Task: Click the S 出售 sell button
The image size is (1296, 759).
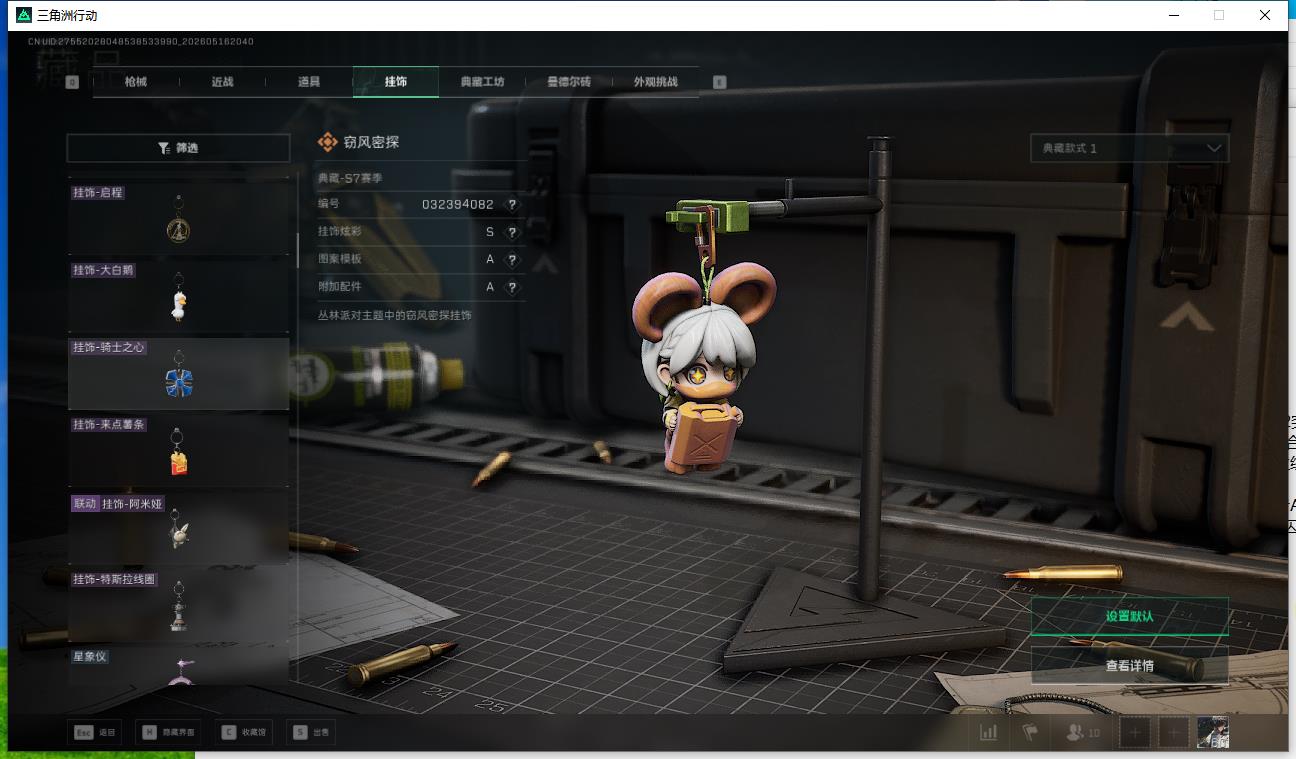Action: 311,733
